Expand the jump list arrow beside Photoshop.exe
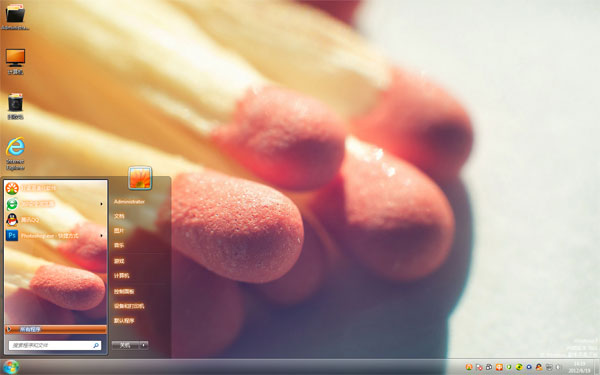The height and width of the screenshot is (375, 600). (x=101, y=236)
